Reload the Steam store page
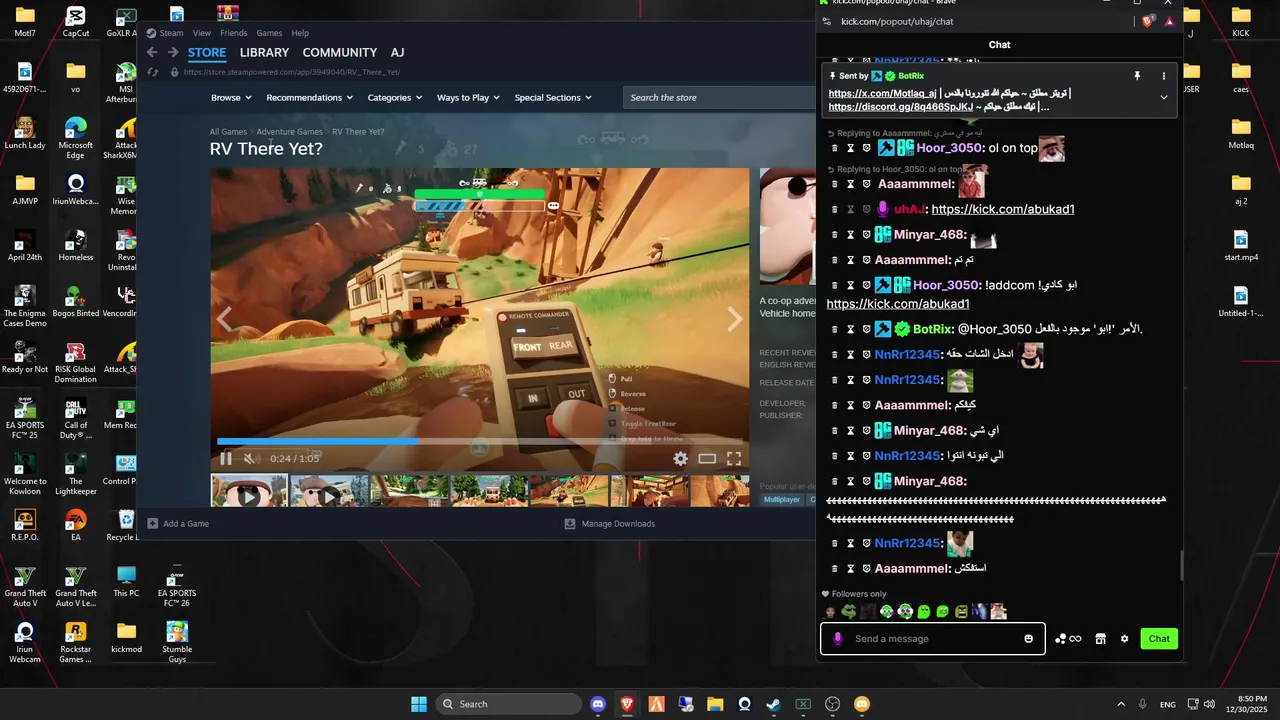The width and height of the screenshot is (1280, 720). (x=153, y=72)
